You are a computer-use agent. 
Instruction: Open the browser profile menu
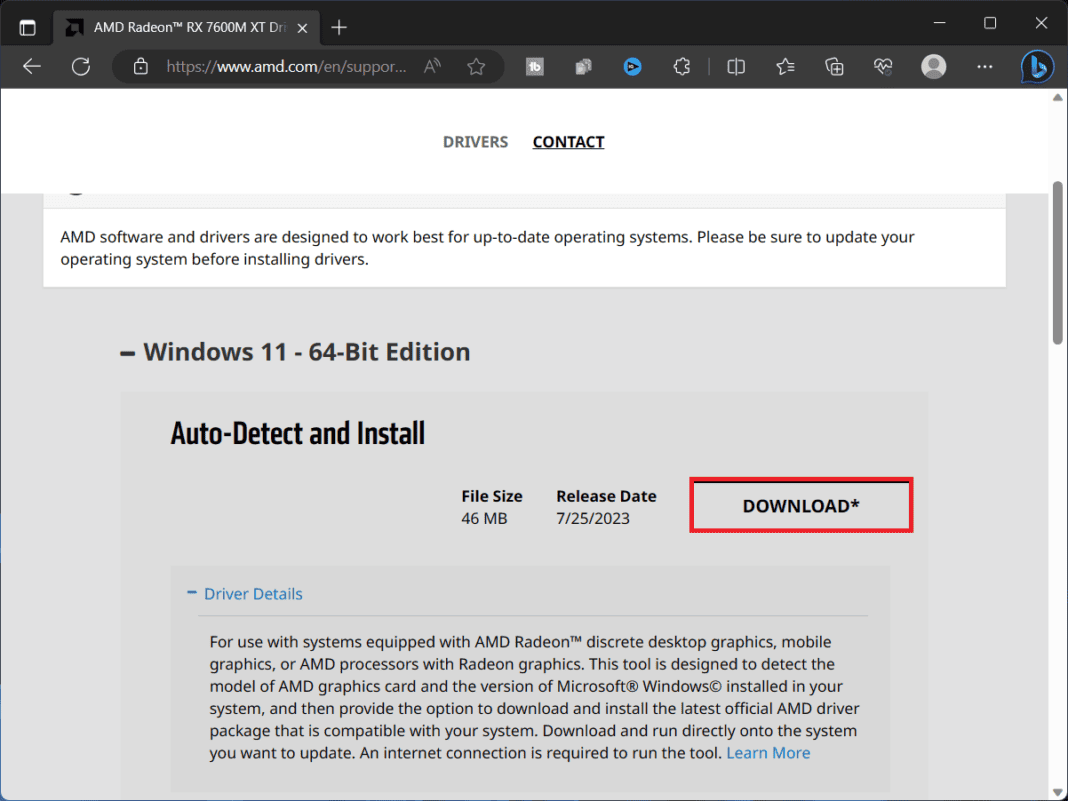[x=933, y=66]
